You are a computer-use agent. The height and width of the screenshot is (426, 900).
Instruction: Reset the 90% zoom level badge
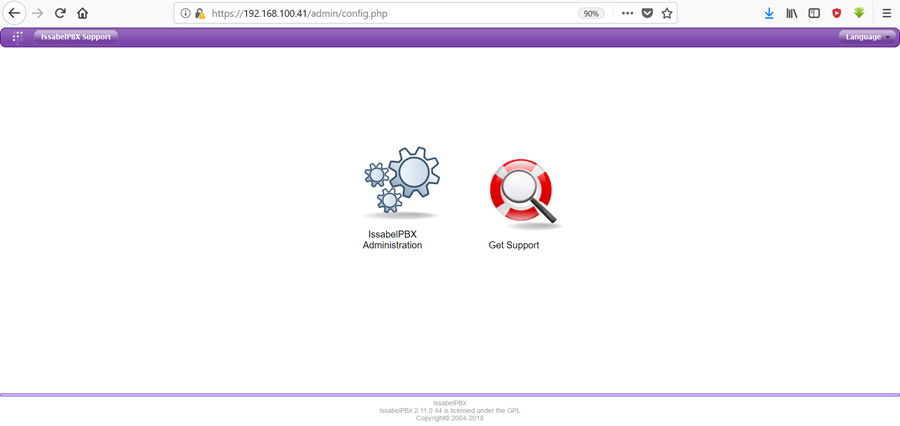[x=591, y=13]
